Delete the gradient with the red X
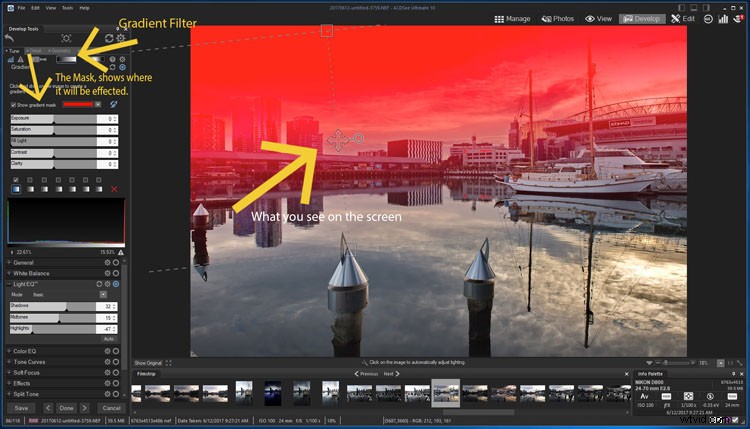This screenshot has height=429, width=750. [114, 189]
